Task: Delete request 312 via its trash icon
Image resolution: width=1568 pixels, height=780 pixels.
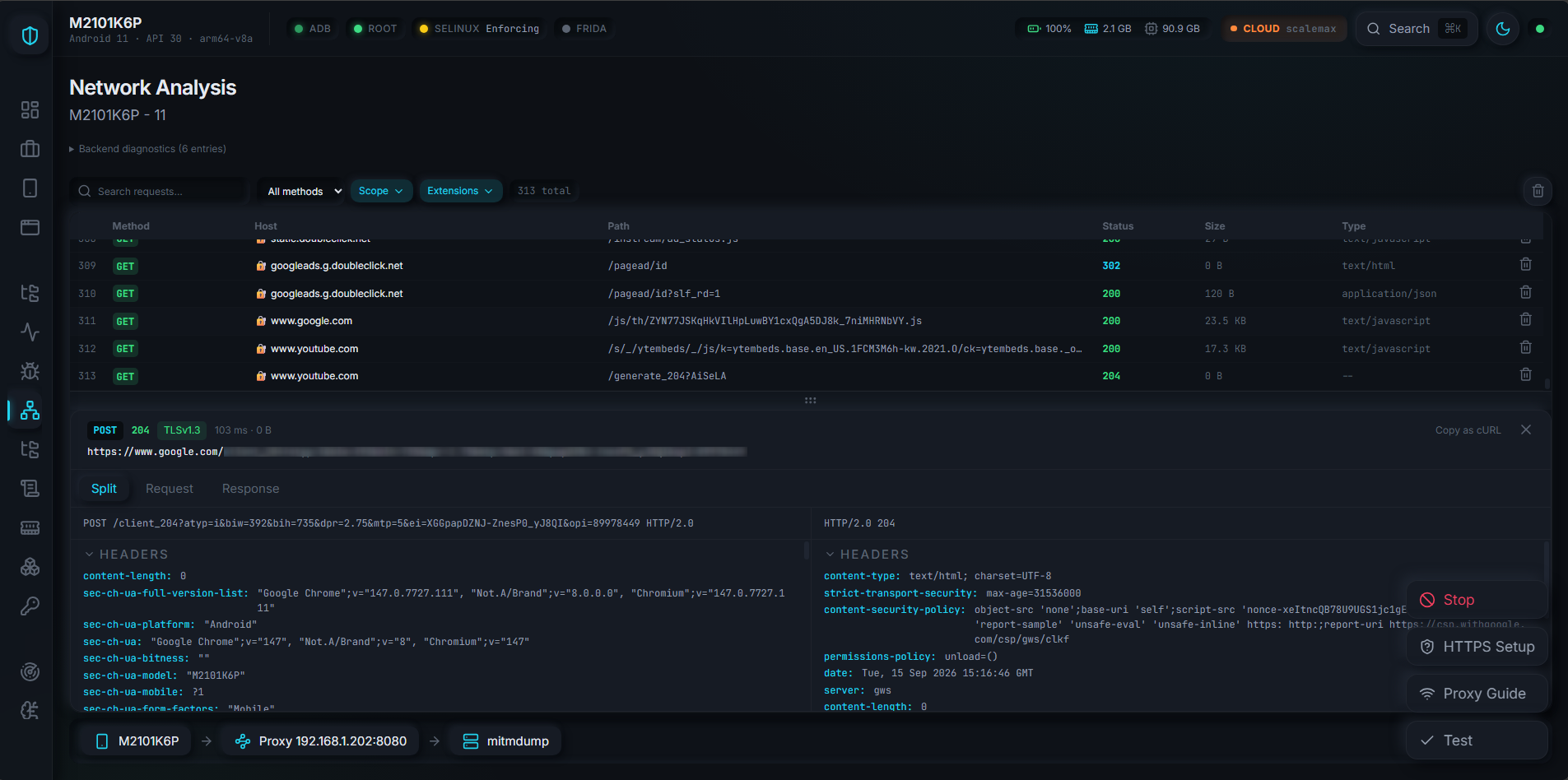Action: 1525,347
